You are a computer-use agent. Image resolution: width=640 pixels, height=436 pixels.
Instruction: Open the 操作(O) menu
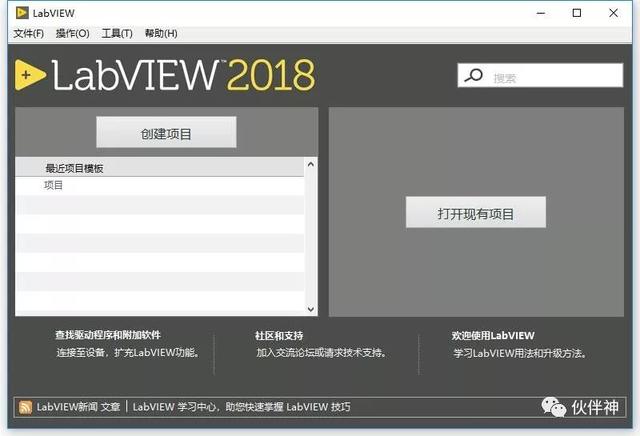(x=73, y=33)
